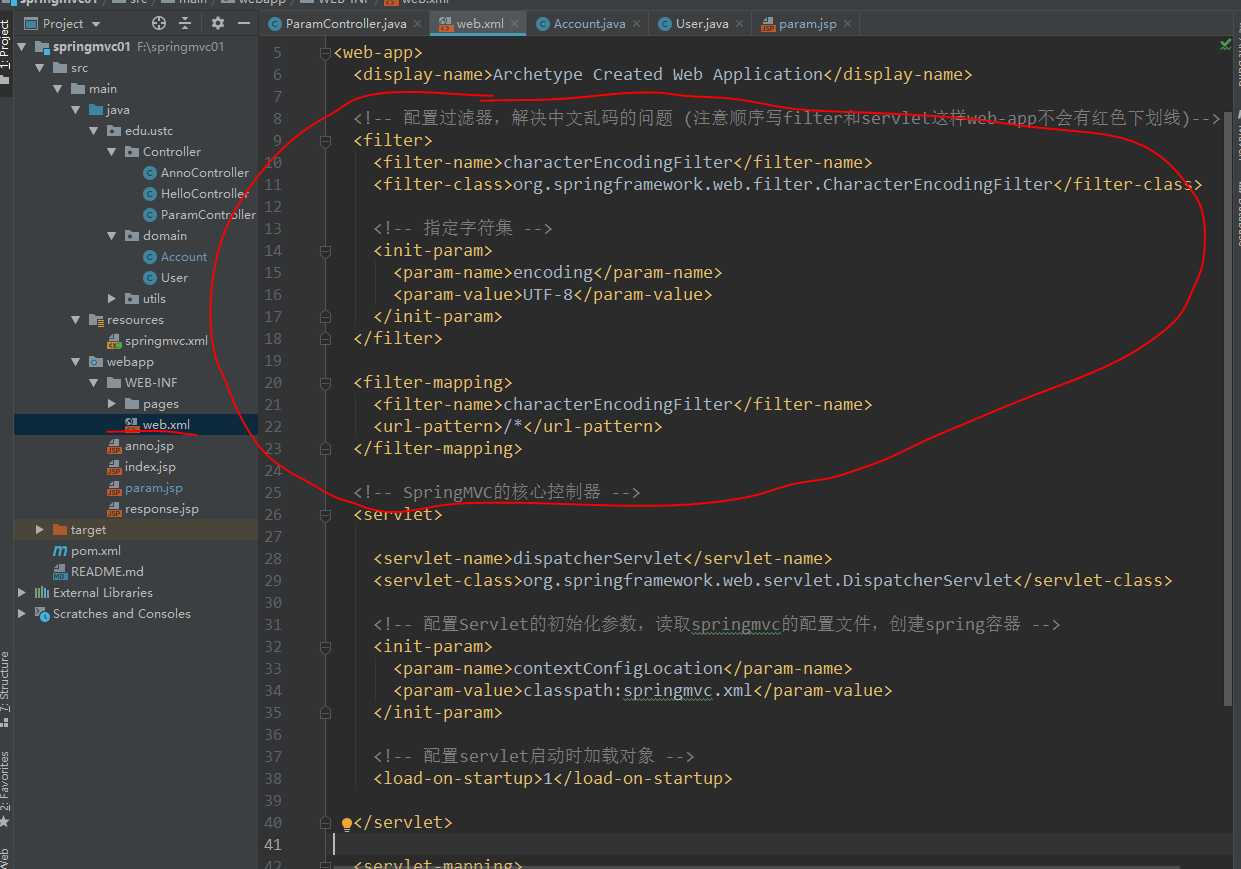Hide the Project tool window
Image resolution: width=1241 pixels, height=869 pixels.
pos(244,23)
